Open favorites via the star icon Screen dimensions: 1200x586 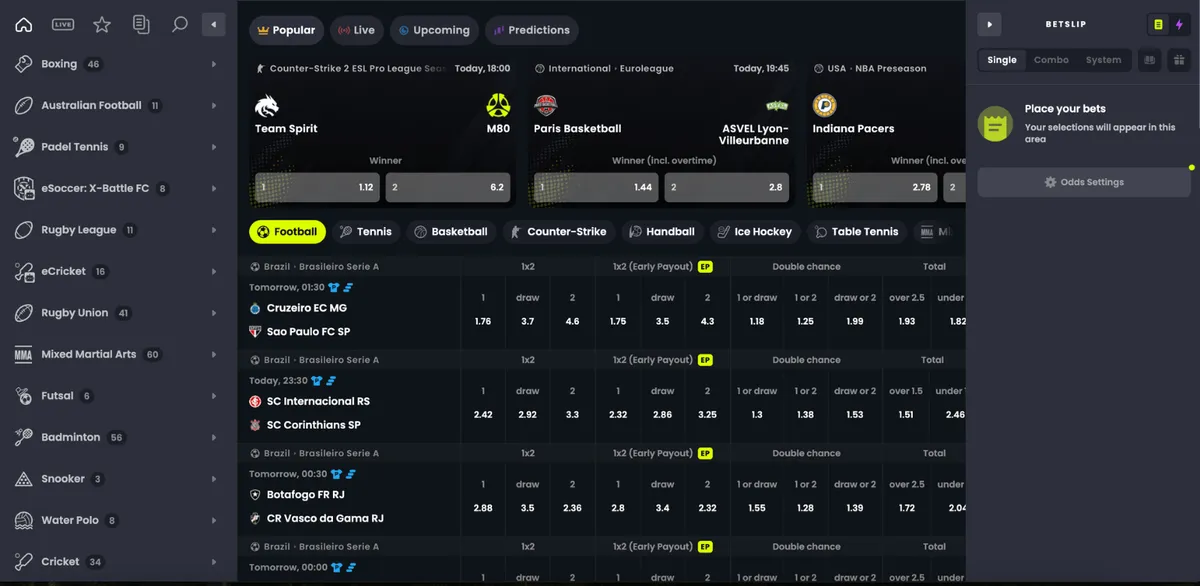point(102,25)
